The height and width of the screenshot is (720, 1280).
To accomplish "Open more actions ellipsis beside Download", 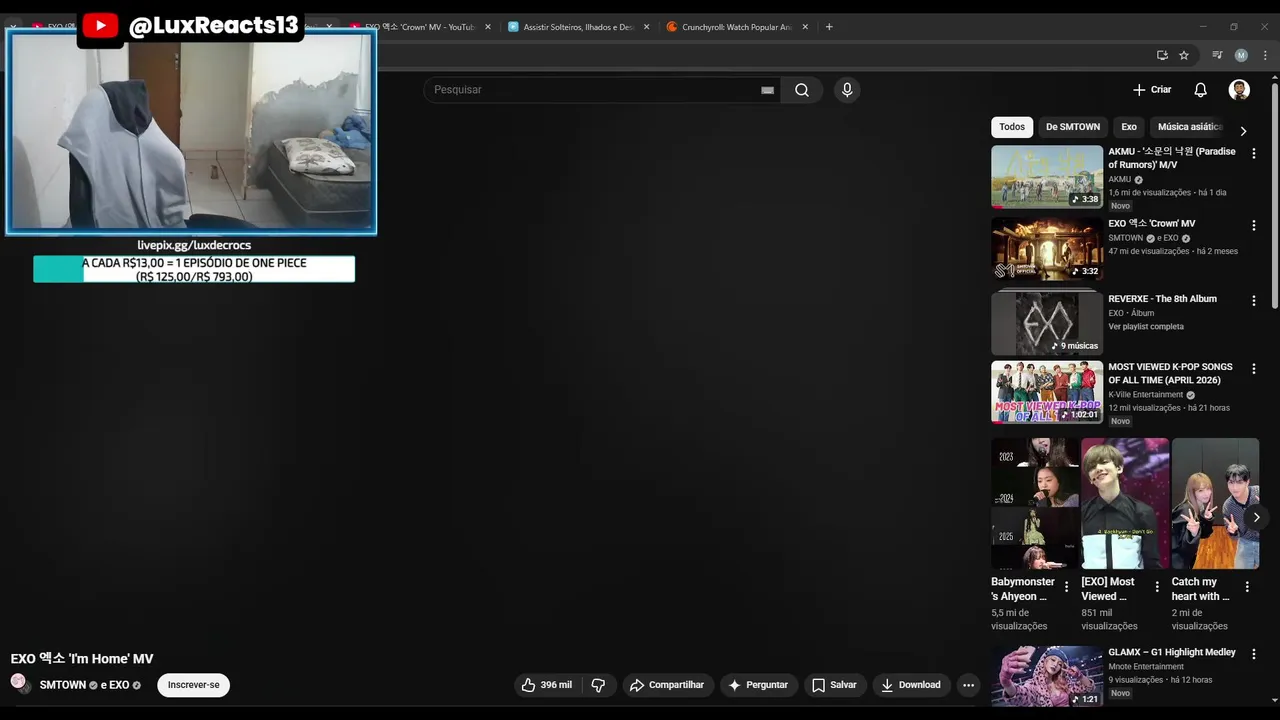I will point(968,685).
